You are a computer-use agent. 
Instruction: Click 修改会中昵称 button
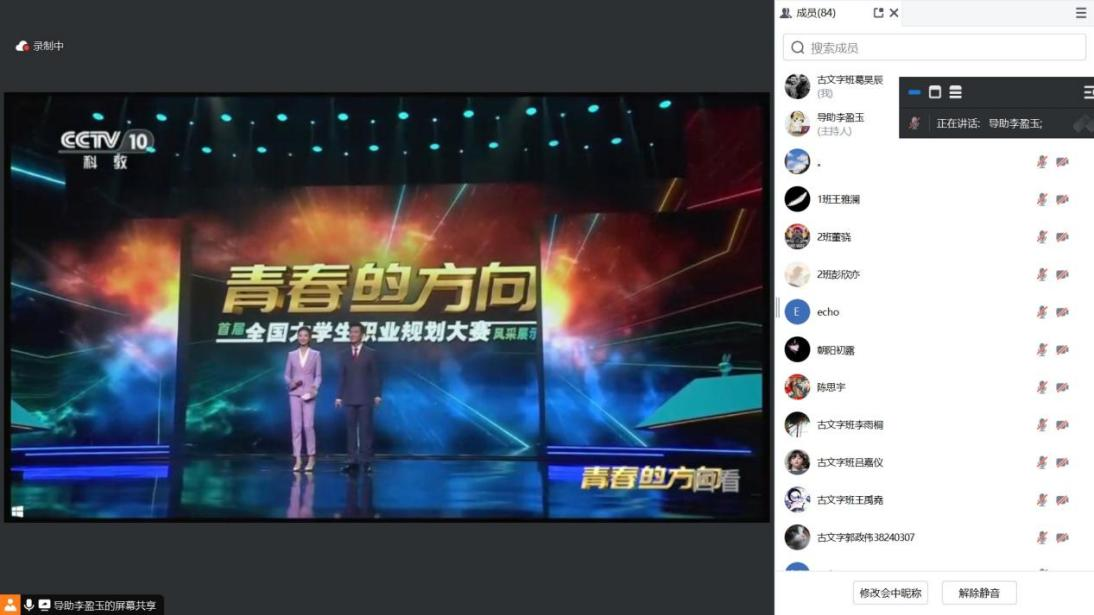click(890, 593)
